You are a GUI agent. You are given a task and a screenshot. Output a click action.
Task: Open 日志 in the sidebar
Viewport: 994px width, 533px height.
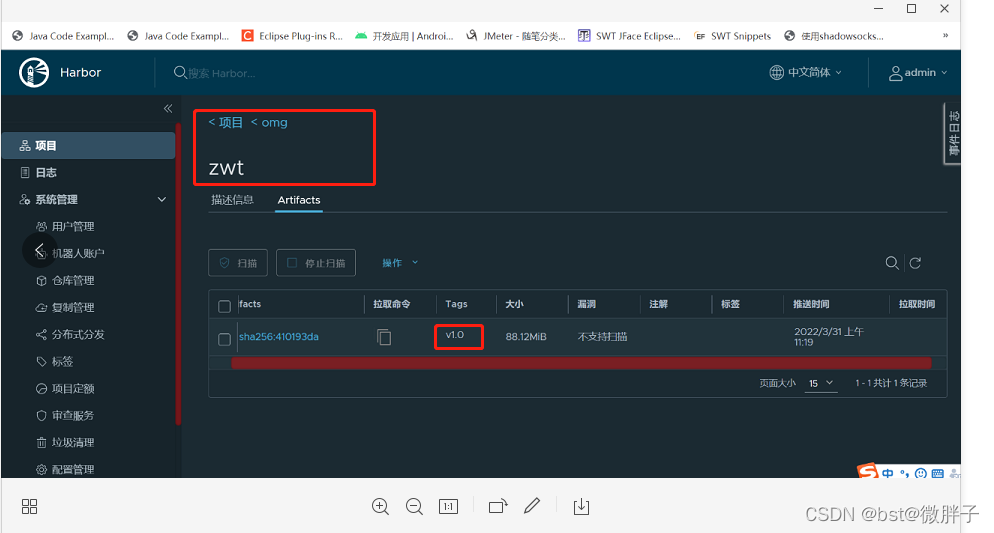(x=46, y=172)
